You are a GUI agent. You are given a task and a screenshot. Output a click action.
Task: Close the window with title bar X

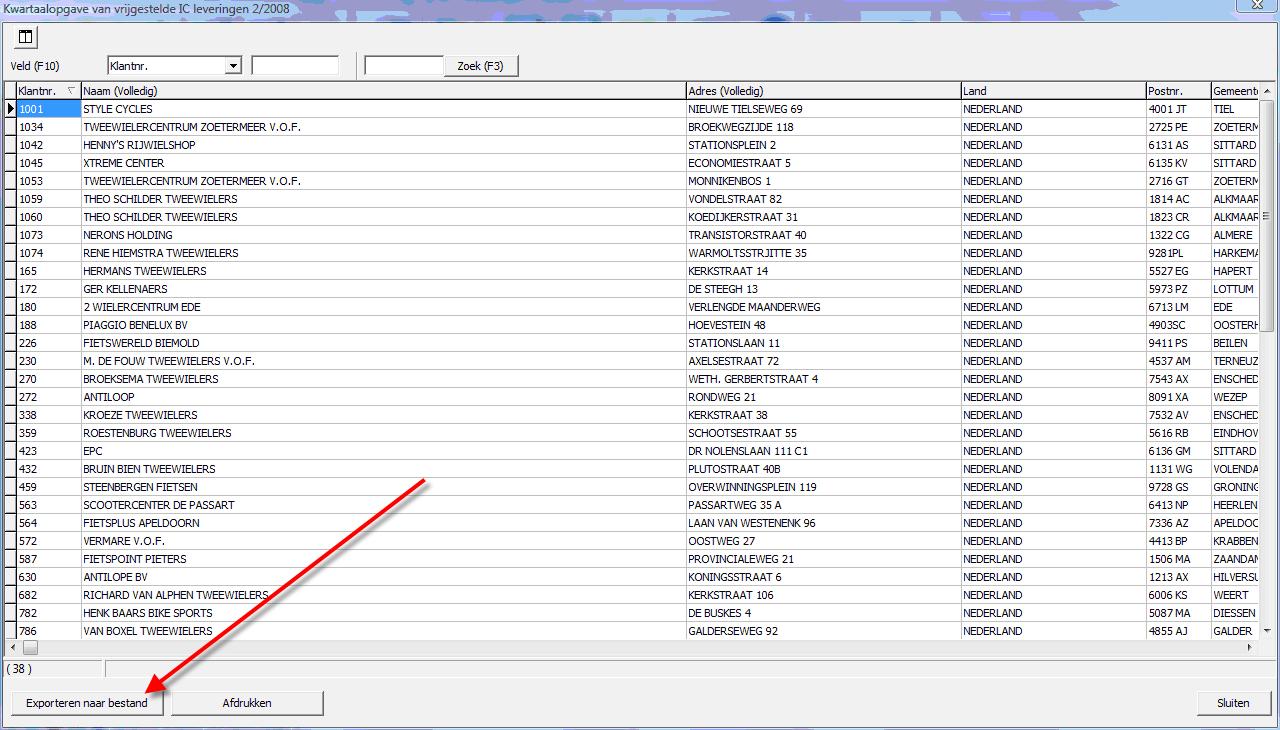1257,7
